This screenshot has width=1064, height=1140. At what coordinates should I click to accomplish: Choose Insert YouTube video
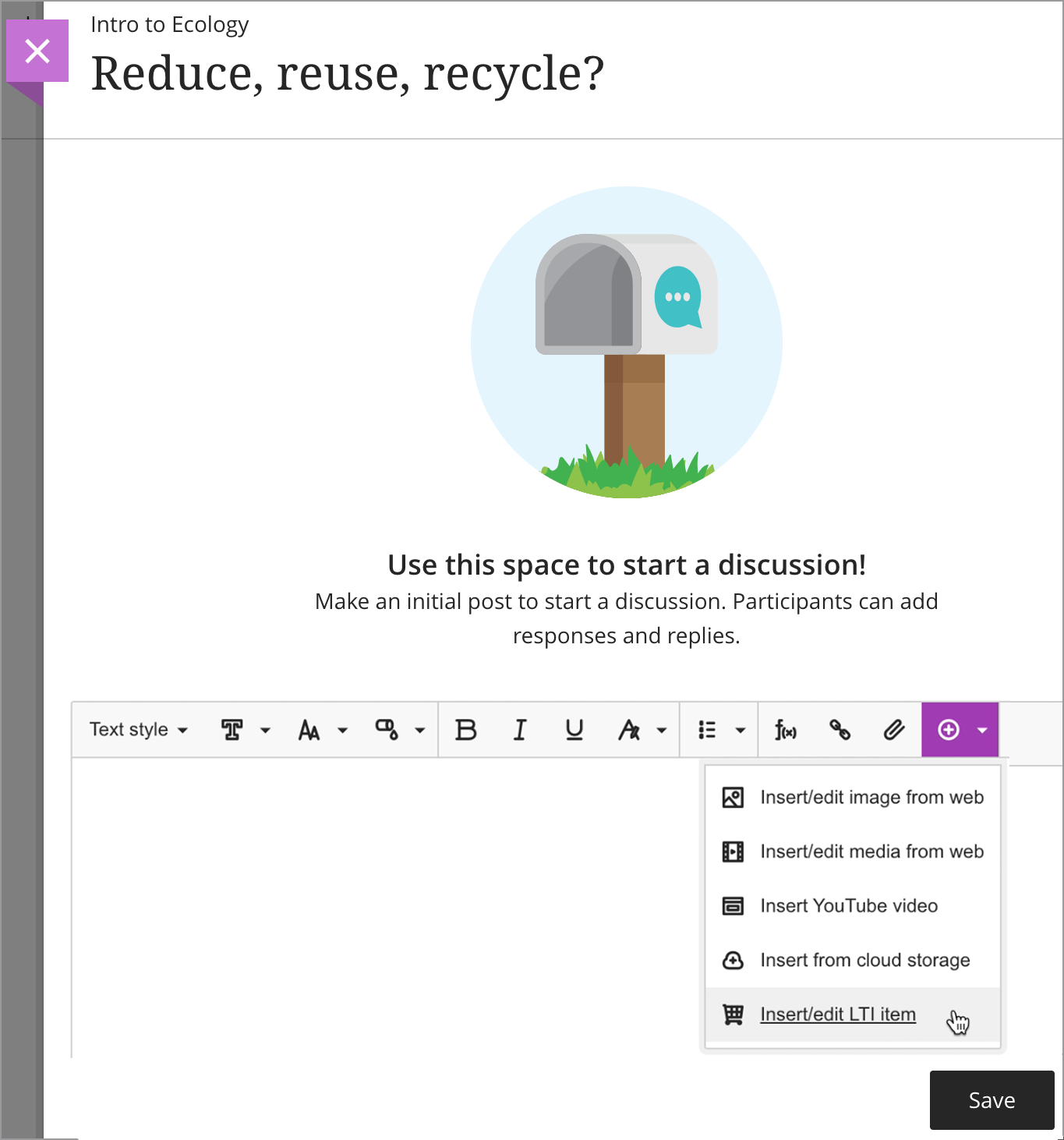853,906
